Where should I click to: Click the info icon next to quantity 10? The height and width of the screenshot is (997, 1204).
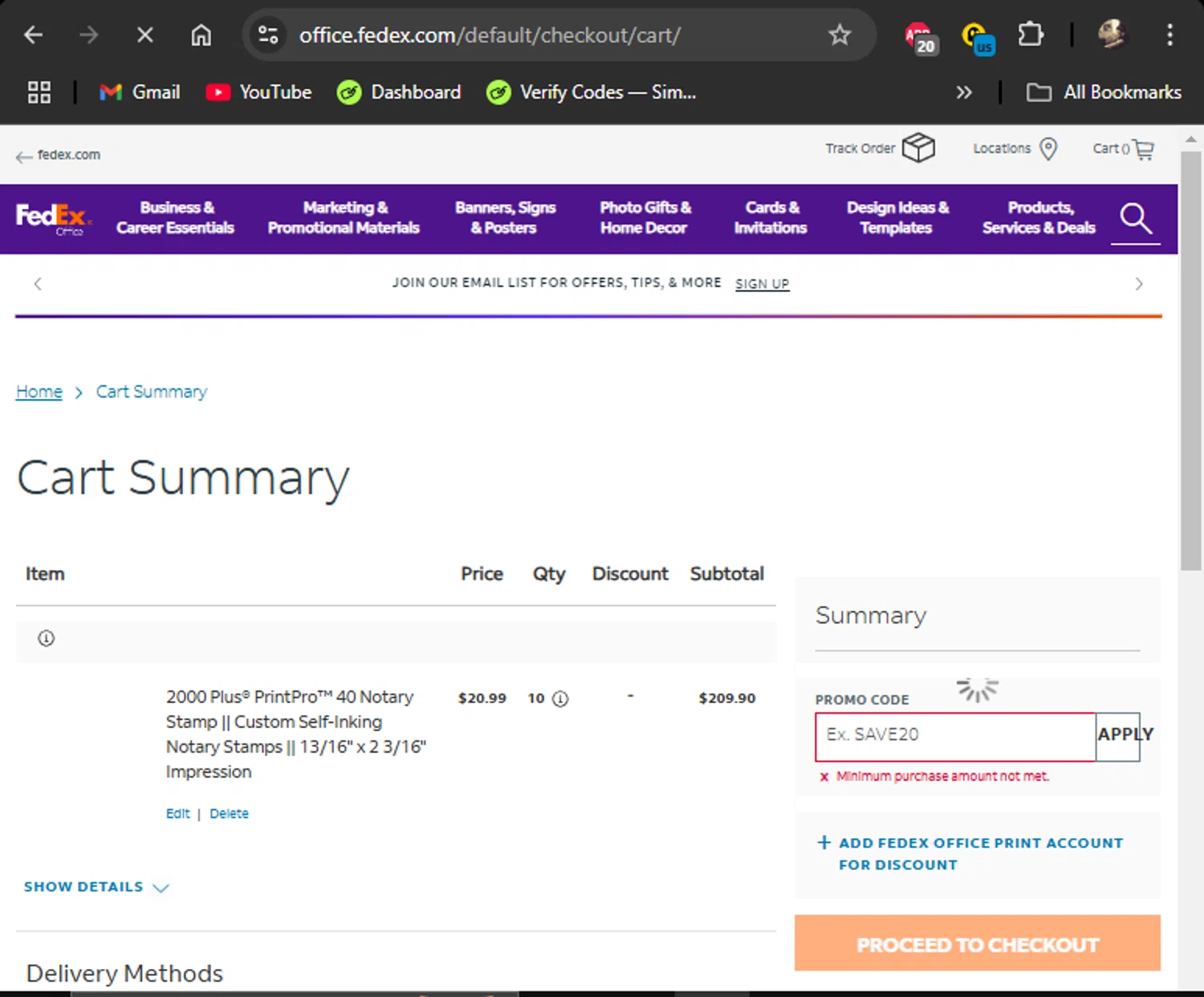560,698
